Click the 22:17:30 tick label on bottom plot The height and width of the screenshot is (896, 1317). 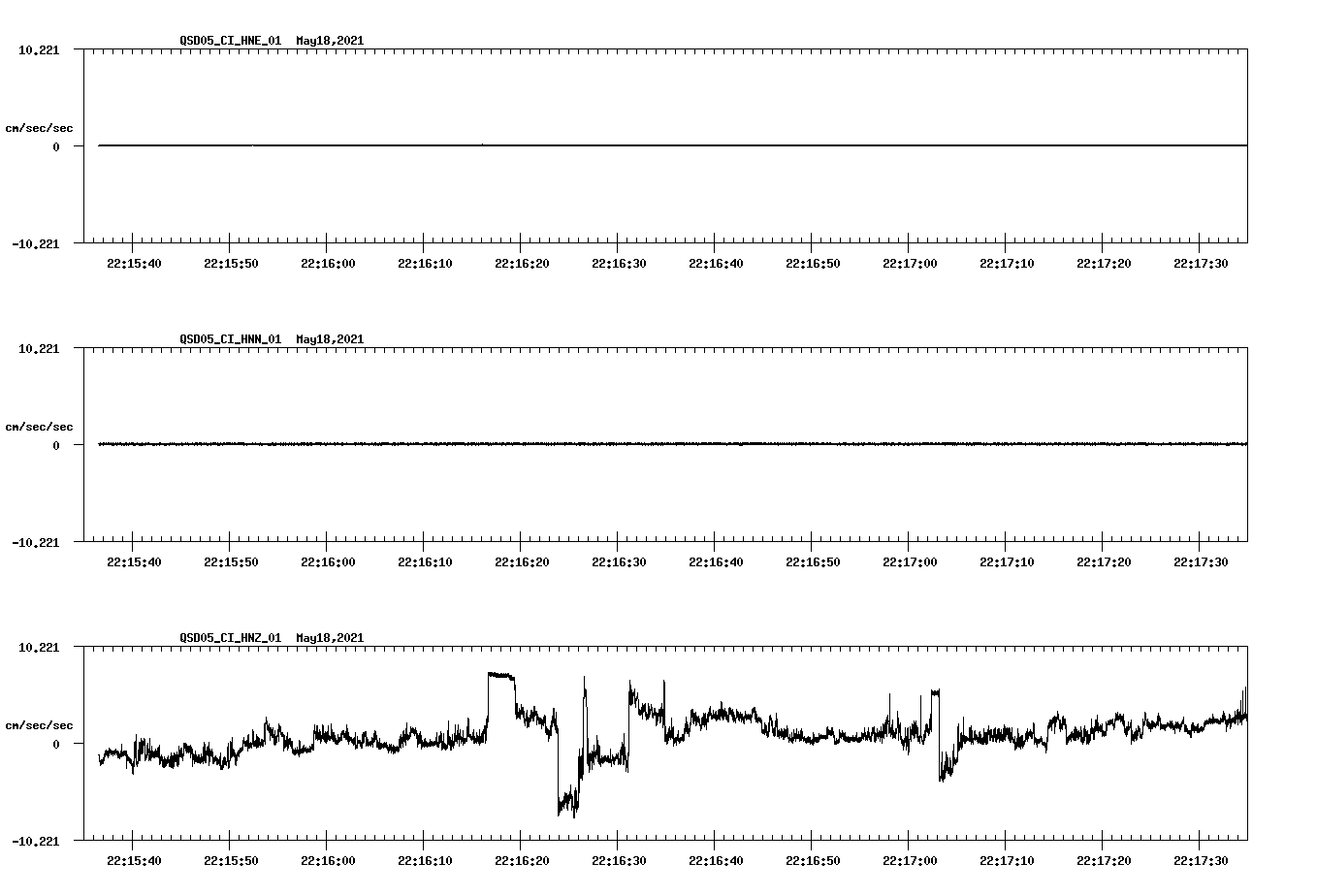pos(1202,860)
